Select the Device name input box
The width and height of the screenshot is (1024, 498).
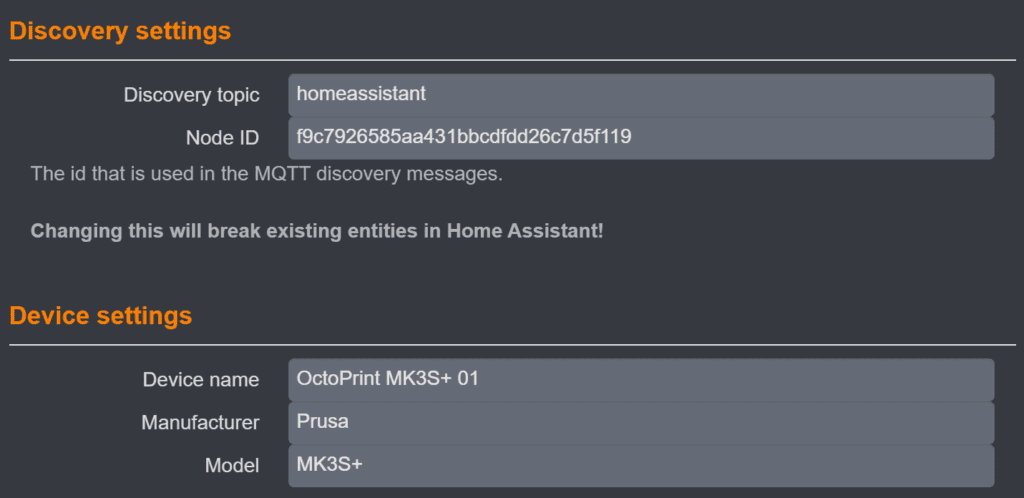(641, 380)
